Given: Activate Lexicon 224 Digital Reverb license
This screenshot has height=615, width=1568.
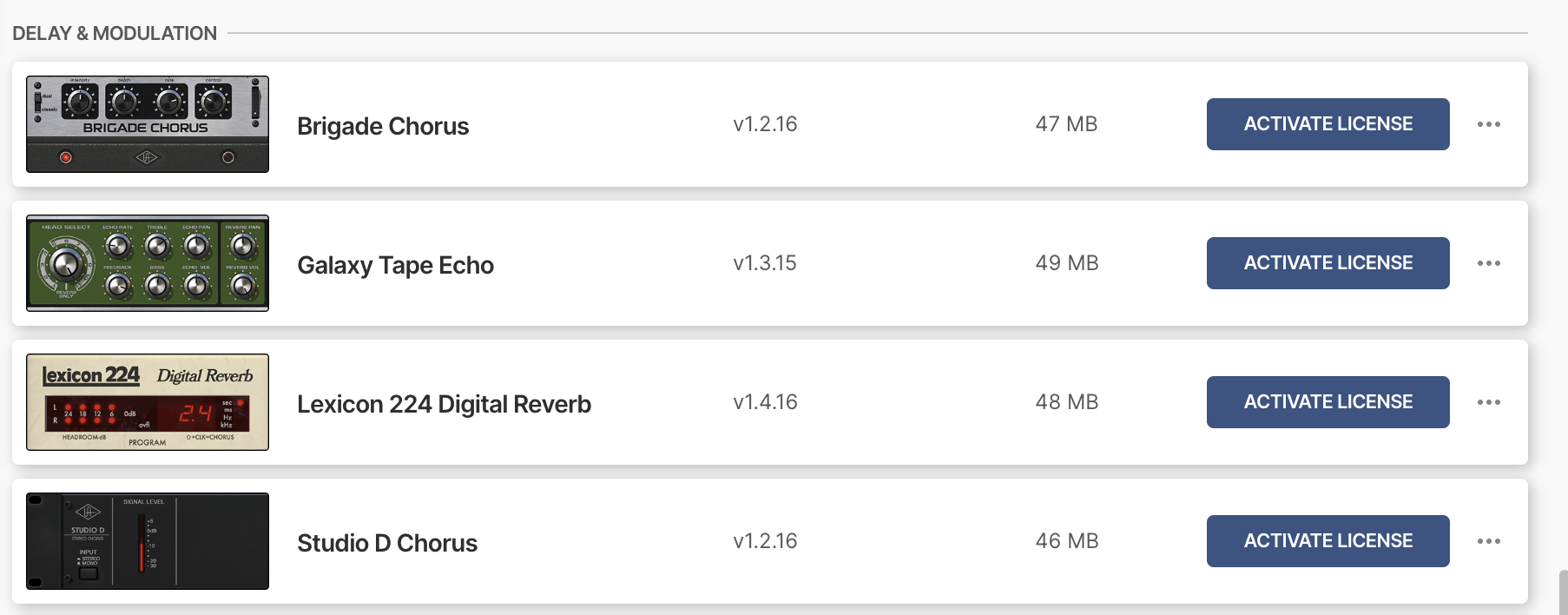Looking at the screenshot, I should tap(1328, 402).
